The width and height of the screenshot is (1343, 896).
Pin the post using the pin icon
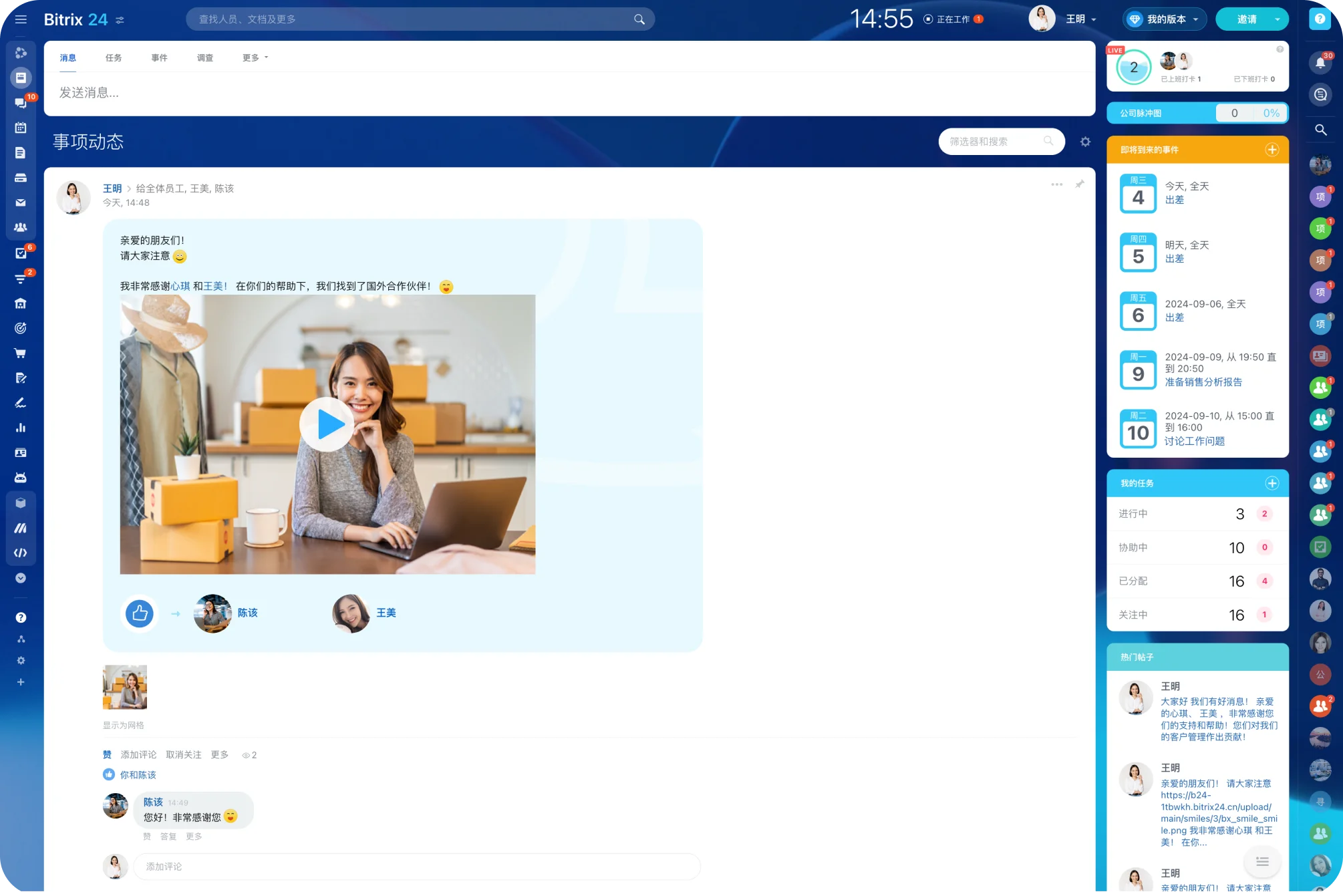(1080, 184)
